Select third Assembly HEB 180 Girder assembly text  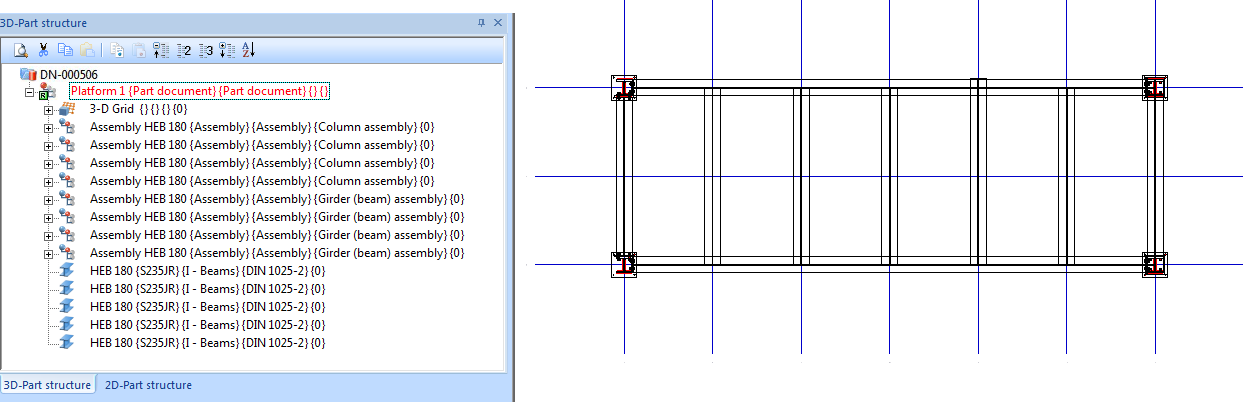[x=277, y=235]
